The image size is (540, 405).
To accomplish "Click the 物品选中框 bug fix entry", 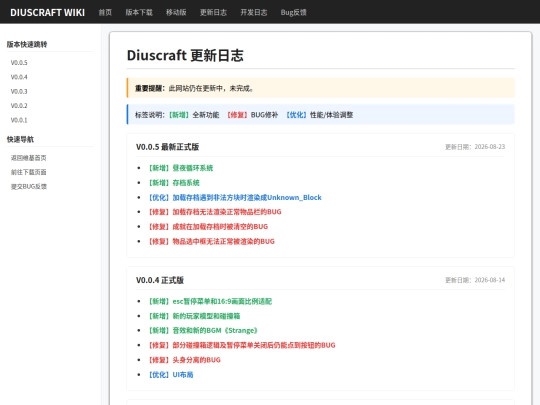I will (x=211, y=241).
